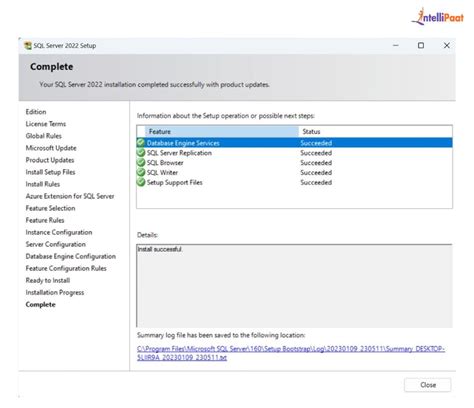This screenshot has width=474, height=408.
Task: Click green check icon beside SQL Writer
Action: [141, 172]
